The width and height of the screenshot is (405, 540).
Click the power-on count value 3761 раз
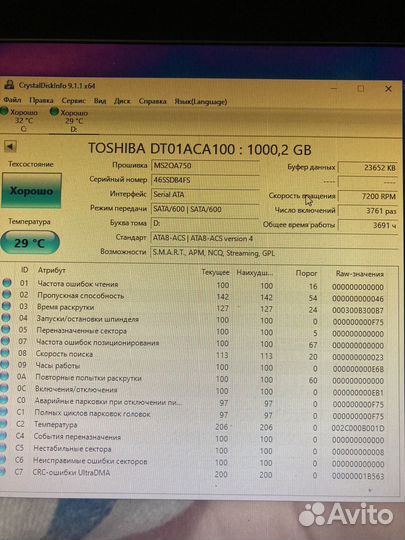tap(368, 211)
